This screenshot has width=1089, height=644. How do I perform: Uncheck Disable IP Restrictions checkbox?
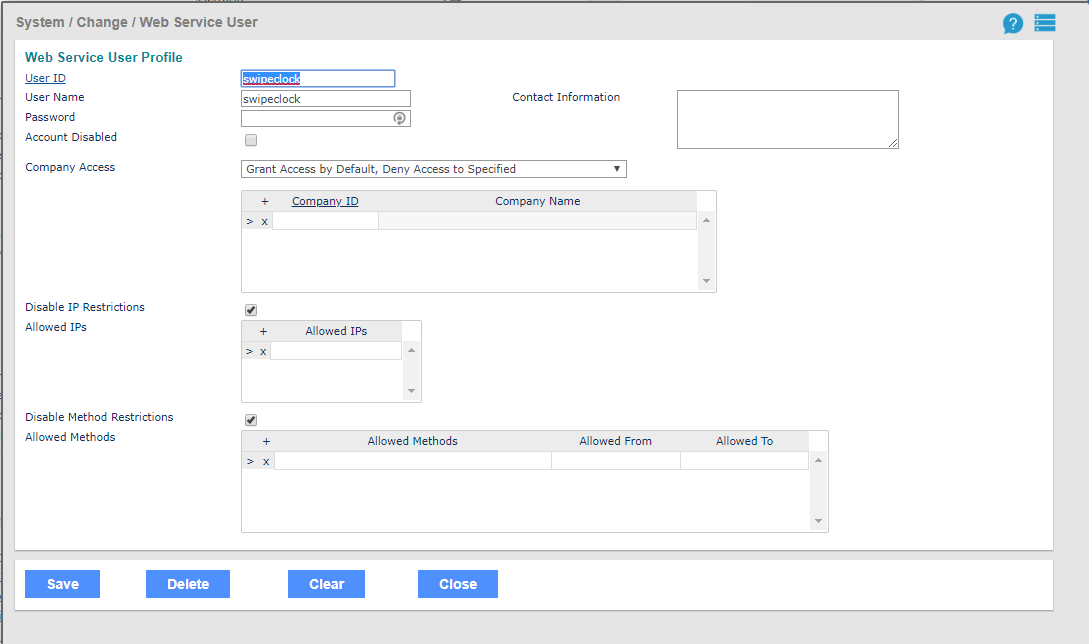pyautogui.click(x=251, y=310)
